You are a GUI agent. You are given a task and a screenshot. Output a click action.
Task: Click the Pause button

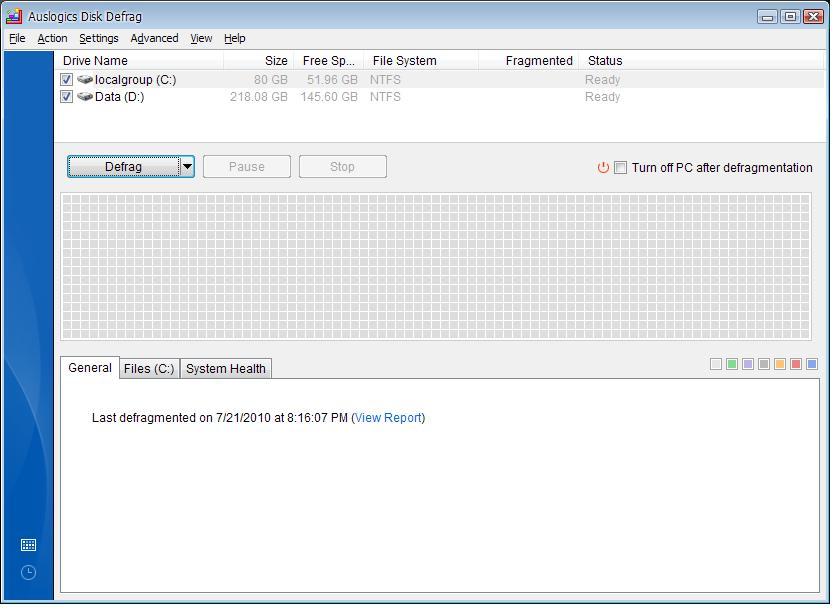pos(247,166)
